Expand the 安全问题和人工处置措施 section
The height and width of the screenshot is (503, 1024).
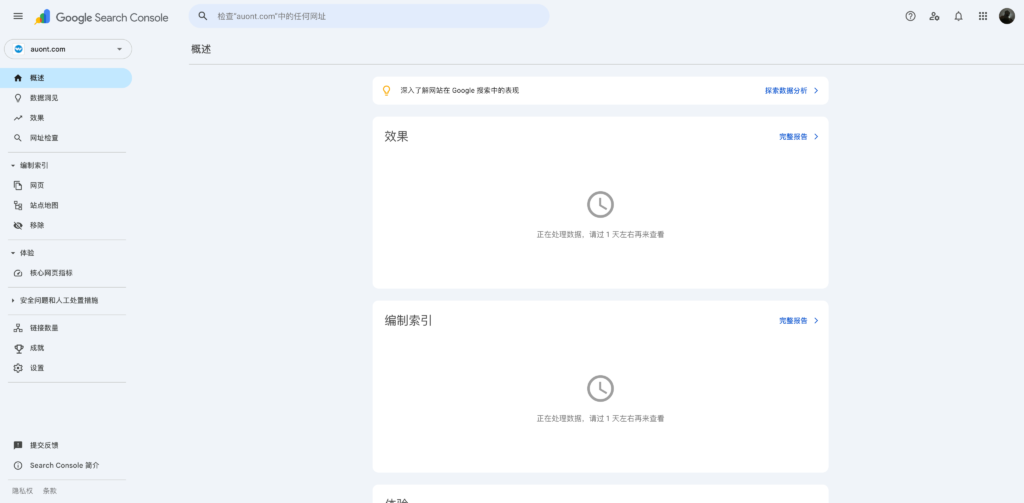click(x=13, y=300)
